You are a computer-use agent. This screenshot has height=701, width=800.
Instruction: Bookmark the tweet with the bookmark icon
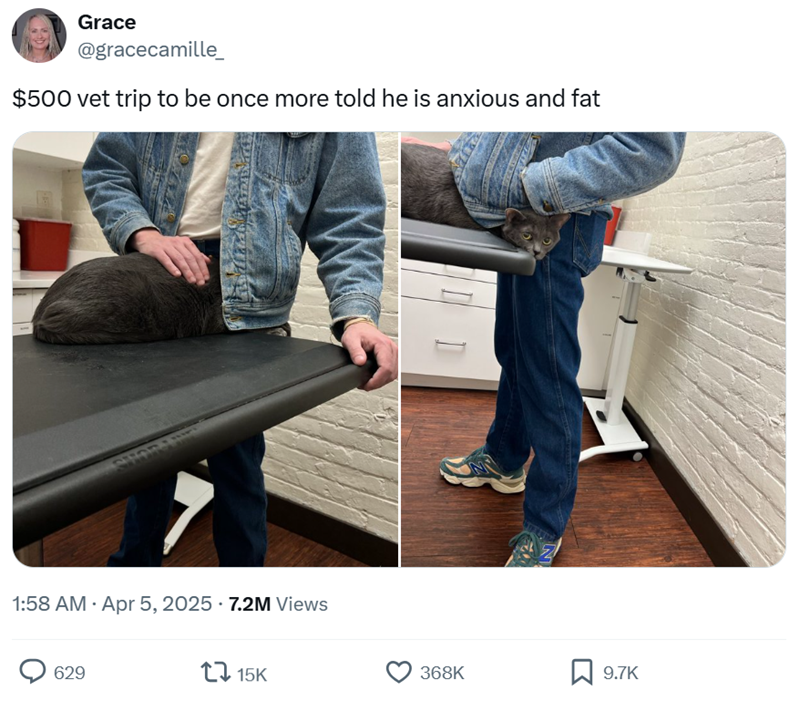coord(582,672)
